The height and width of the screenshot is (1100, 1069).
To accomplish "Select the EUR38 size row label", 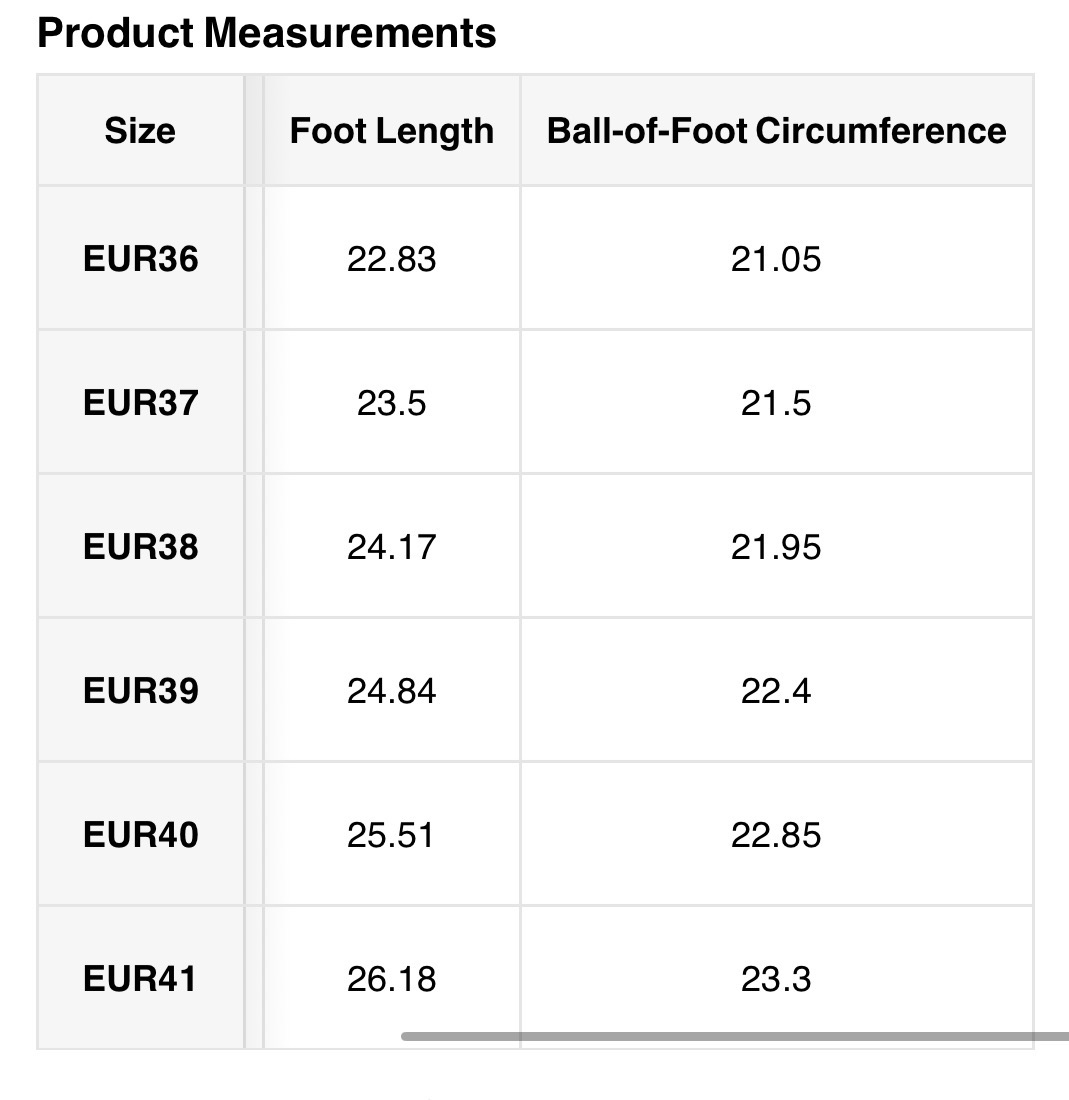I will [141, 548].
